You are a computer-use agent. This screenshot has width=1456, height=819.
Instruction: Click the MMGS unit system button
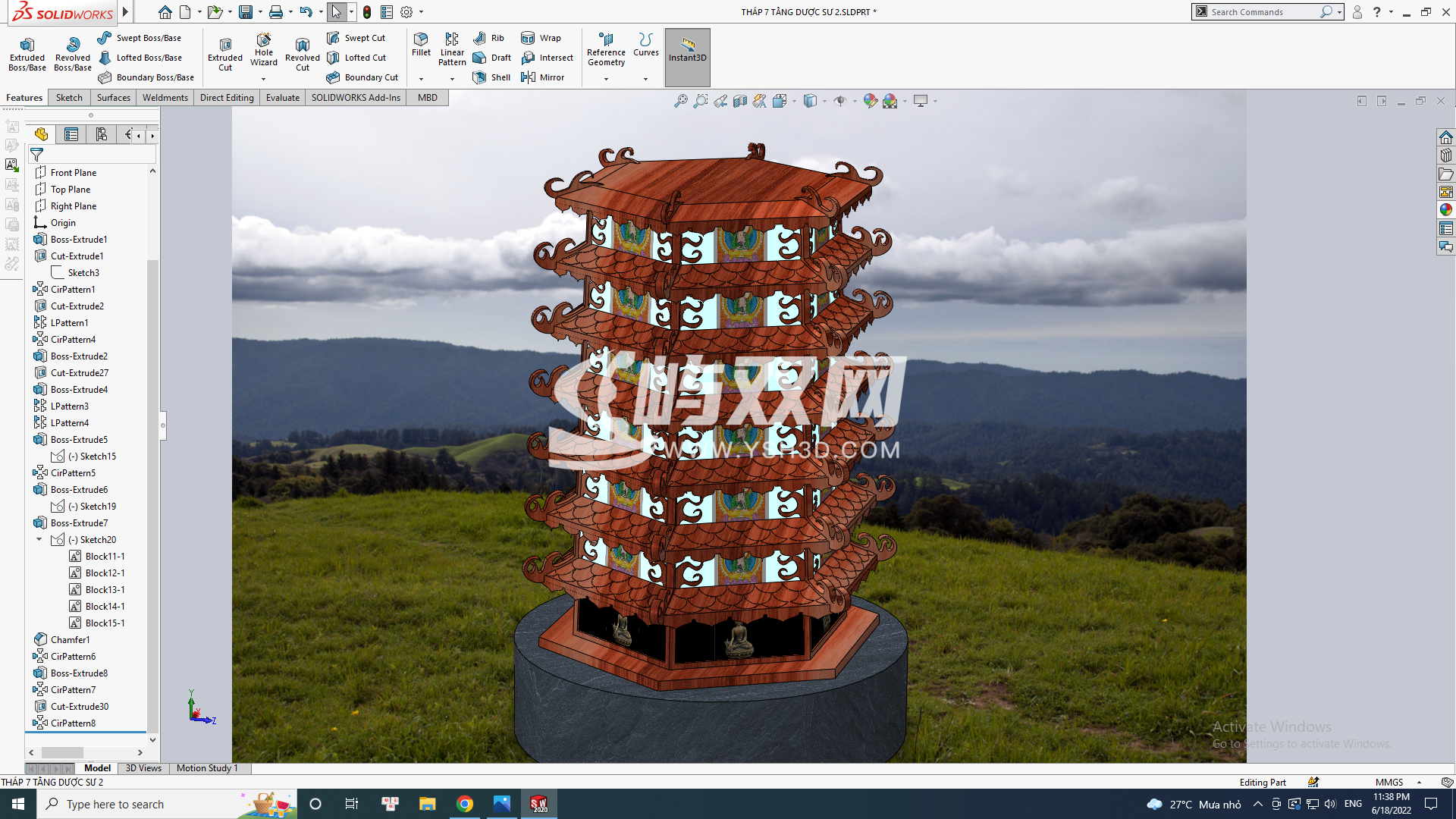(x=1389, y=783)
